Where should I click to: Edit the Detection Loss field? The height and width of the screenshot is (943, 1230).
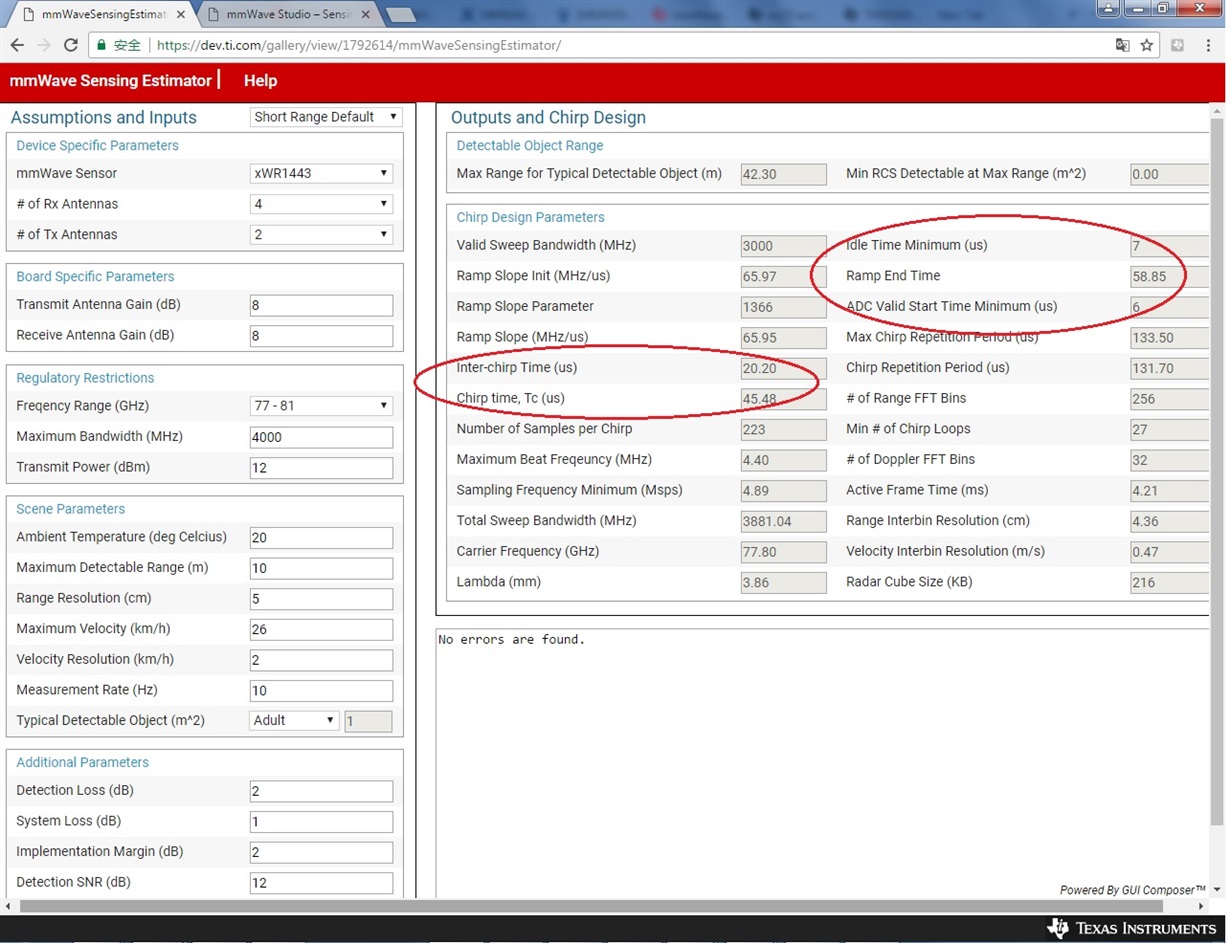coord(321,791)
